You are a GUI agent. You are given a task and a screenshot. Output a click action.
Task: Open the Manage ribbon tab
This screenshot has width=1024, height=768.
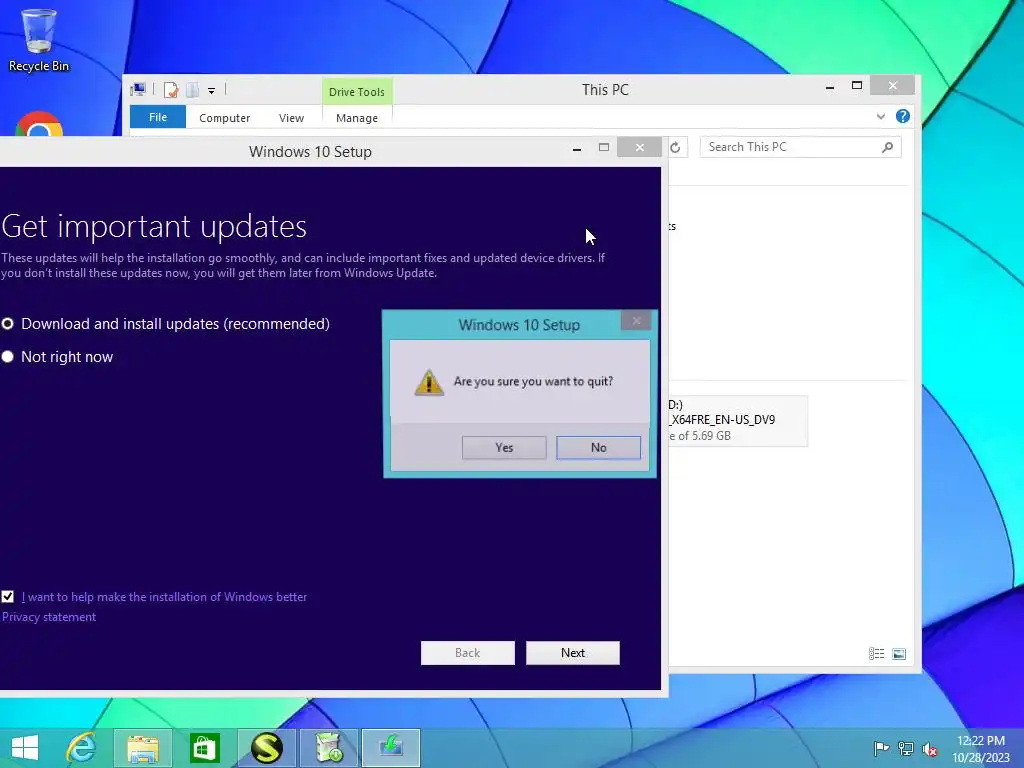click(357, 118)
